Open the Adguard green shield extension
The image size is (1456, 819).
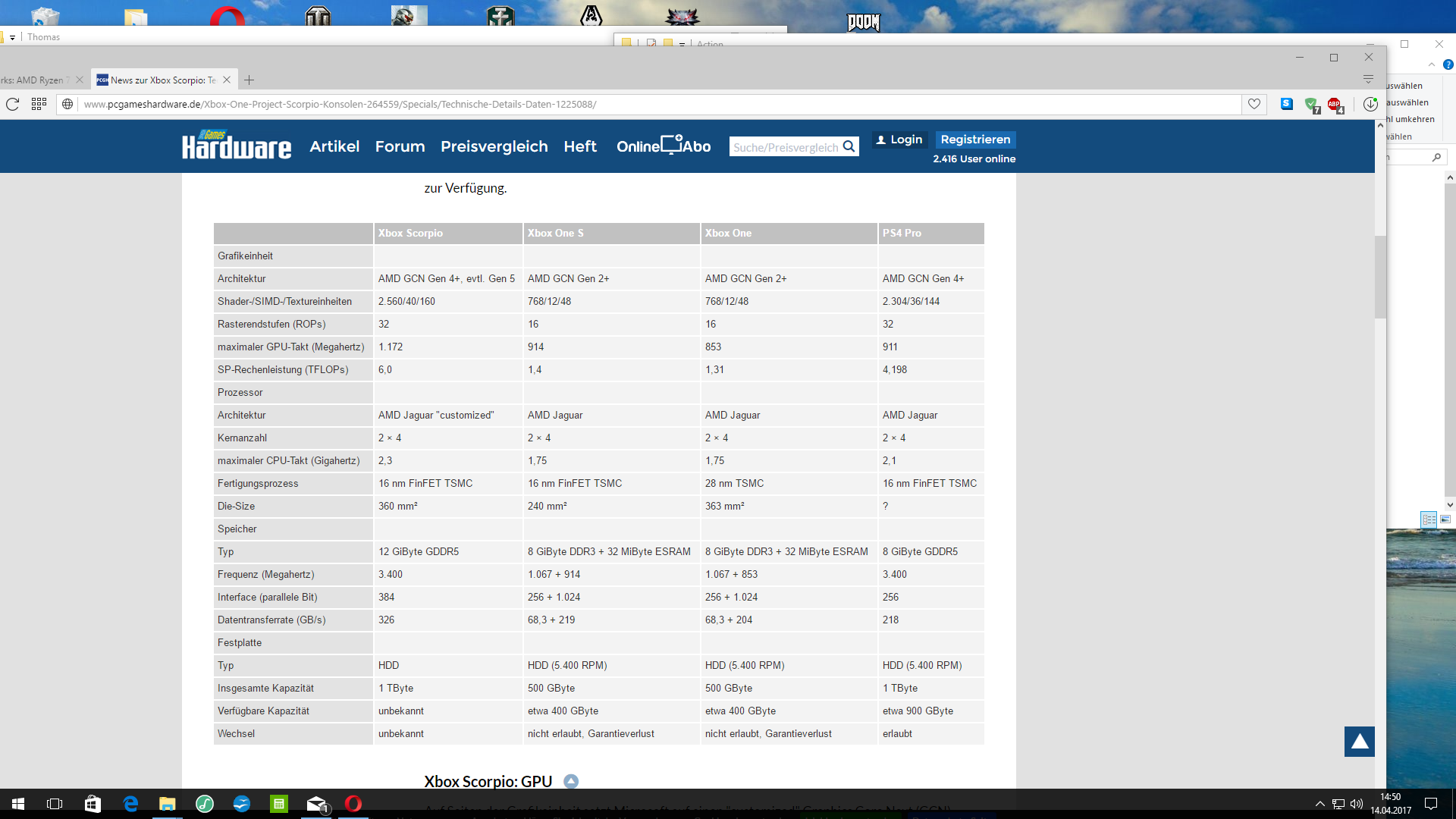tap(1310, 104)
